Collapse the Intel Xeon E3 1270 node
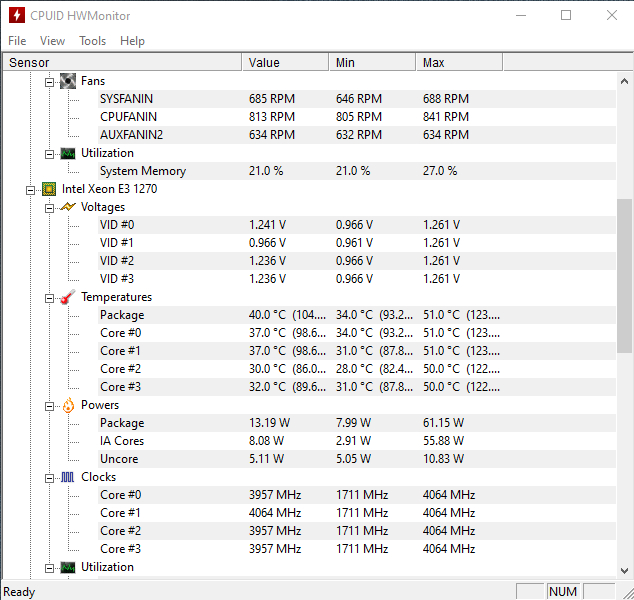Viewport: 634px width, 600px height. (x=30, y=190)
